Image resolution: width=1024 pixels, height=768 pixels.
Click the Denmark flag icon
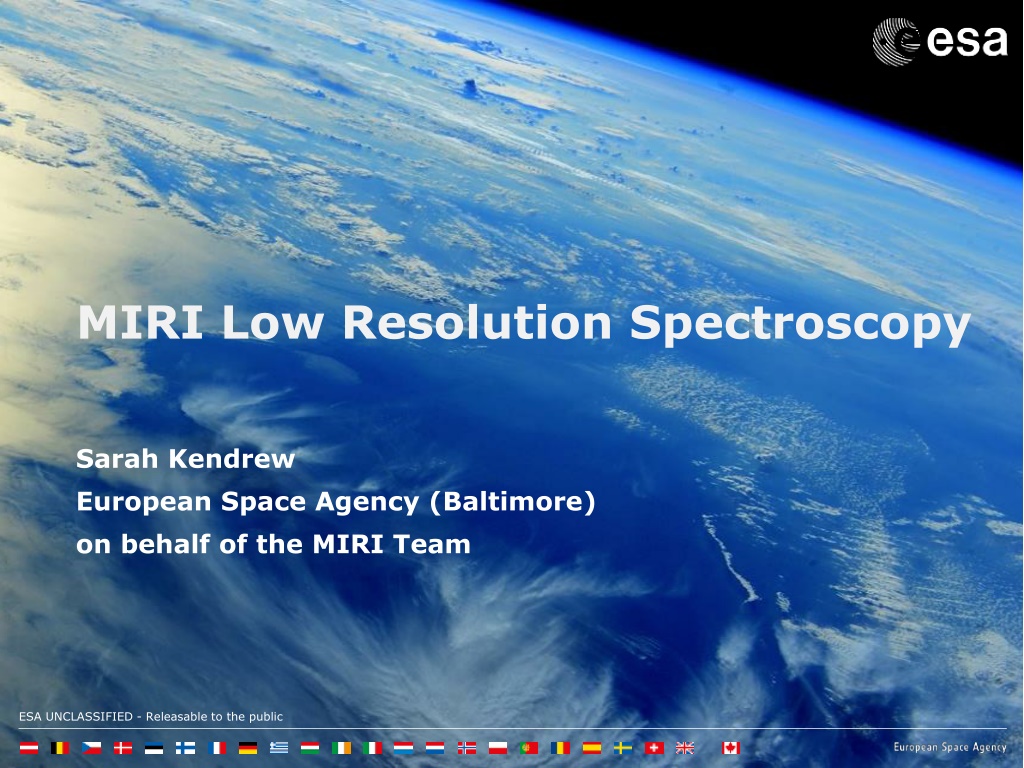[123, 748]
